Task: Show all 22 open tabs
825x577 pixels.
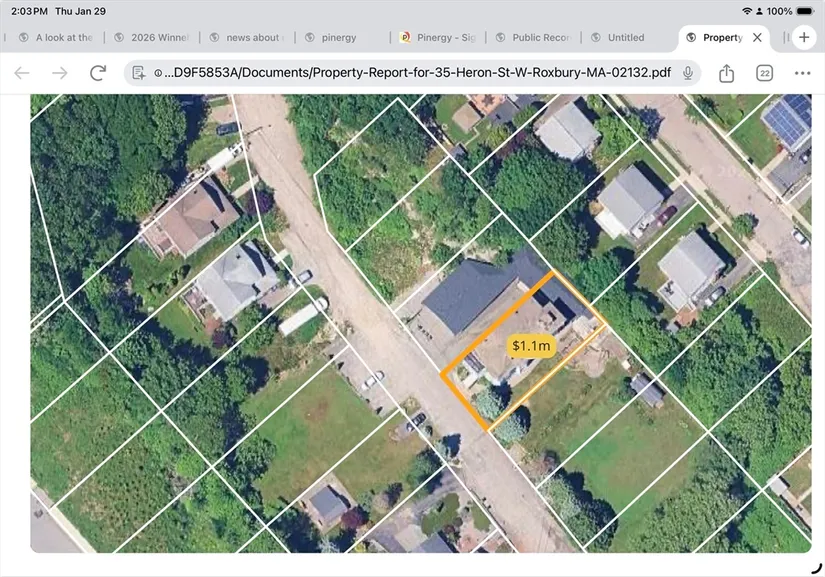Action: [x=764, y=73]
